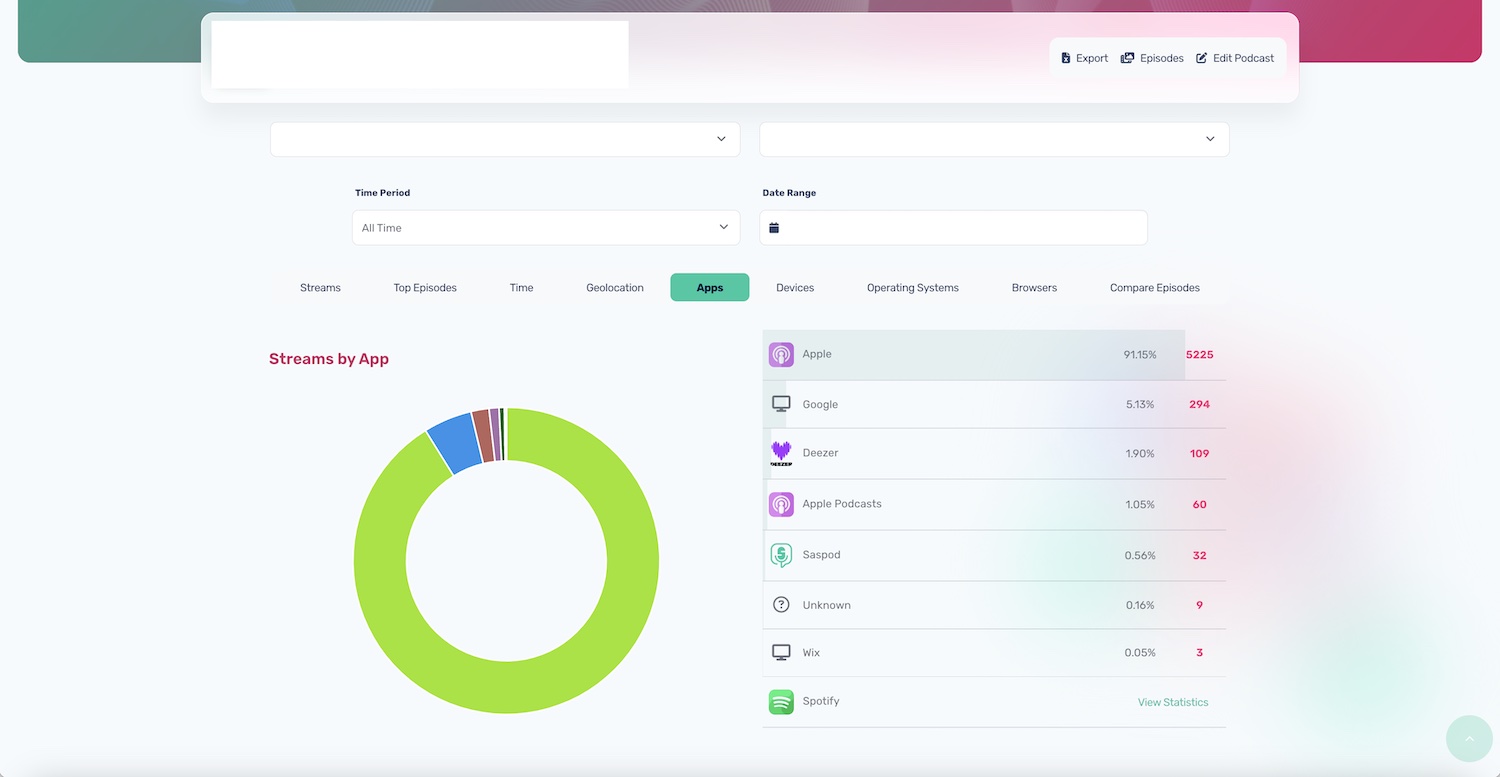Click the Apple Podcasts row icon
1500x777 pixels.
tap(781, 504)
